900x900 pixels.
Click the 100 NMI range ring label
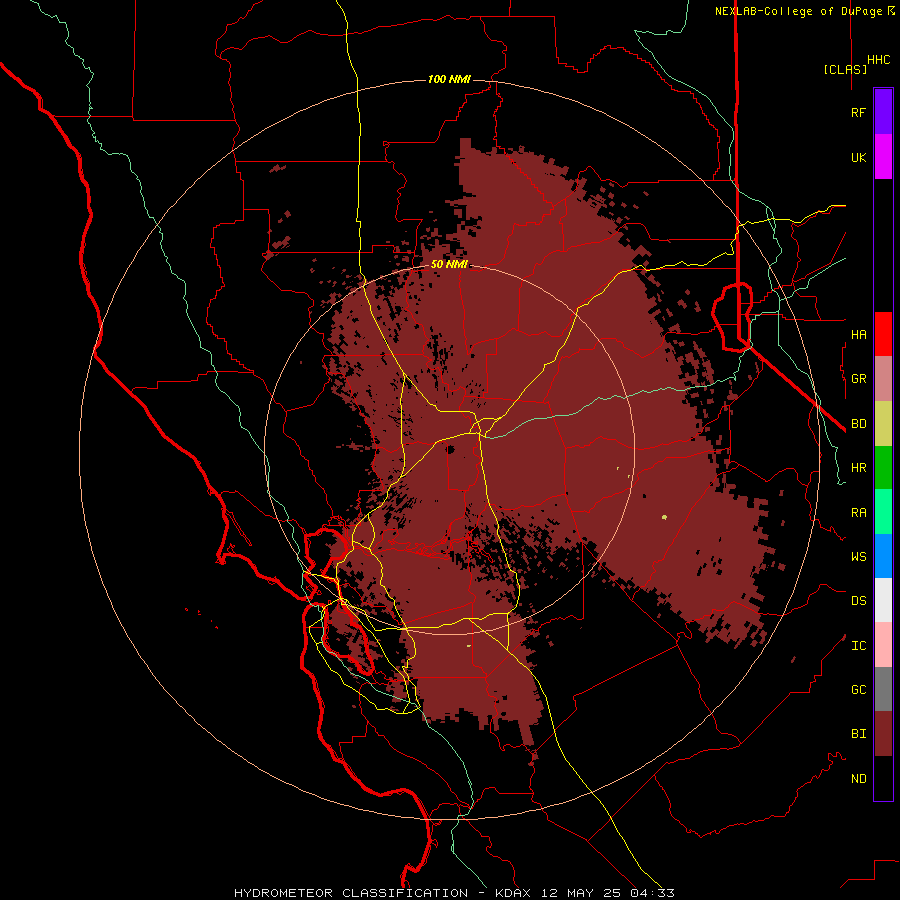click(449, 79)
